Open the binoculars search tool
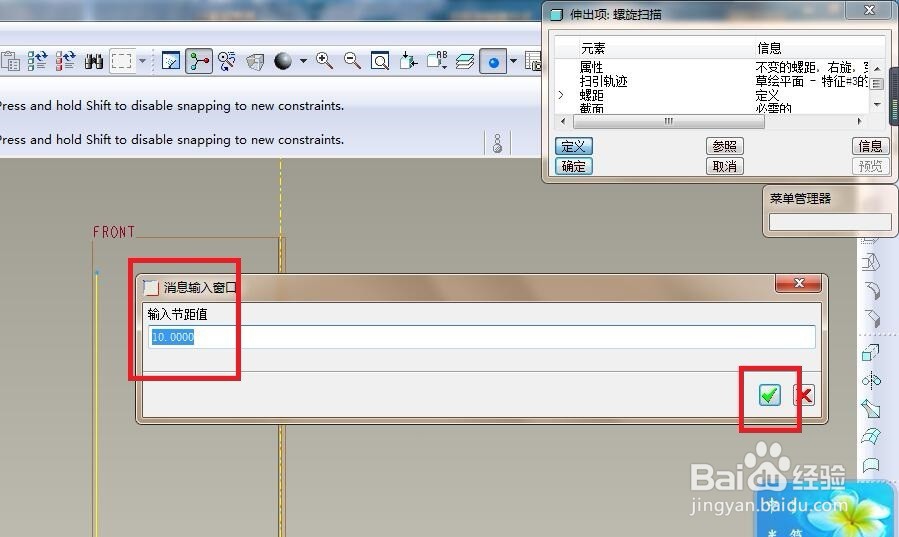Image resolution: width=899 pixels, height=537 pixels. click(93, 61)
